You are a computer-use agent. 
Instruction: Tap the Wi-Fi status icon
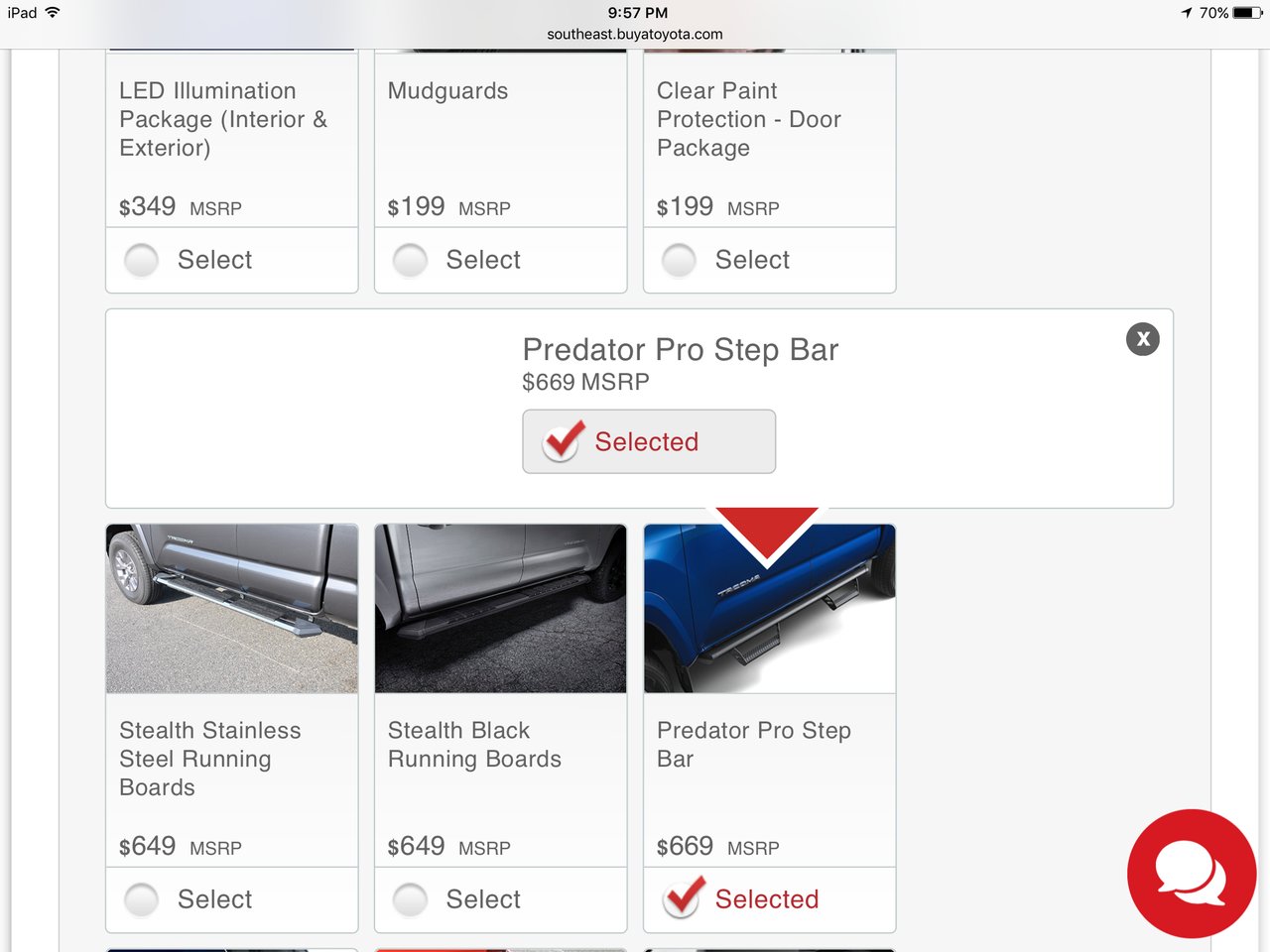coord(53,13)
